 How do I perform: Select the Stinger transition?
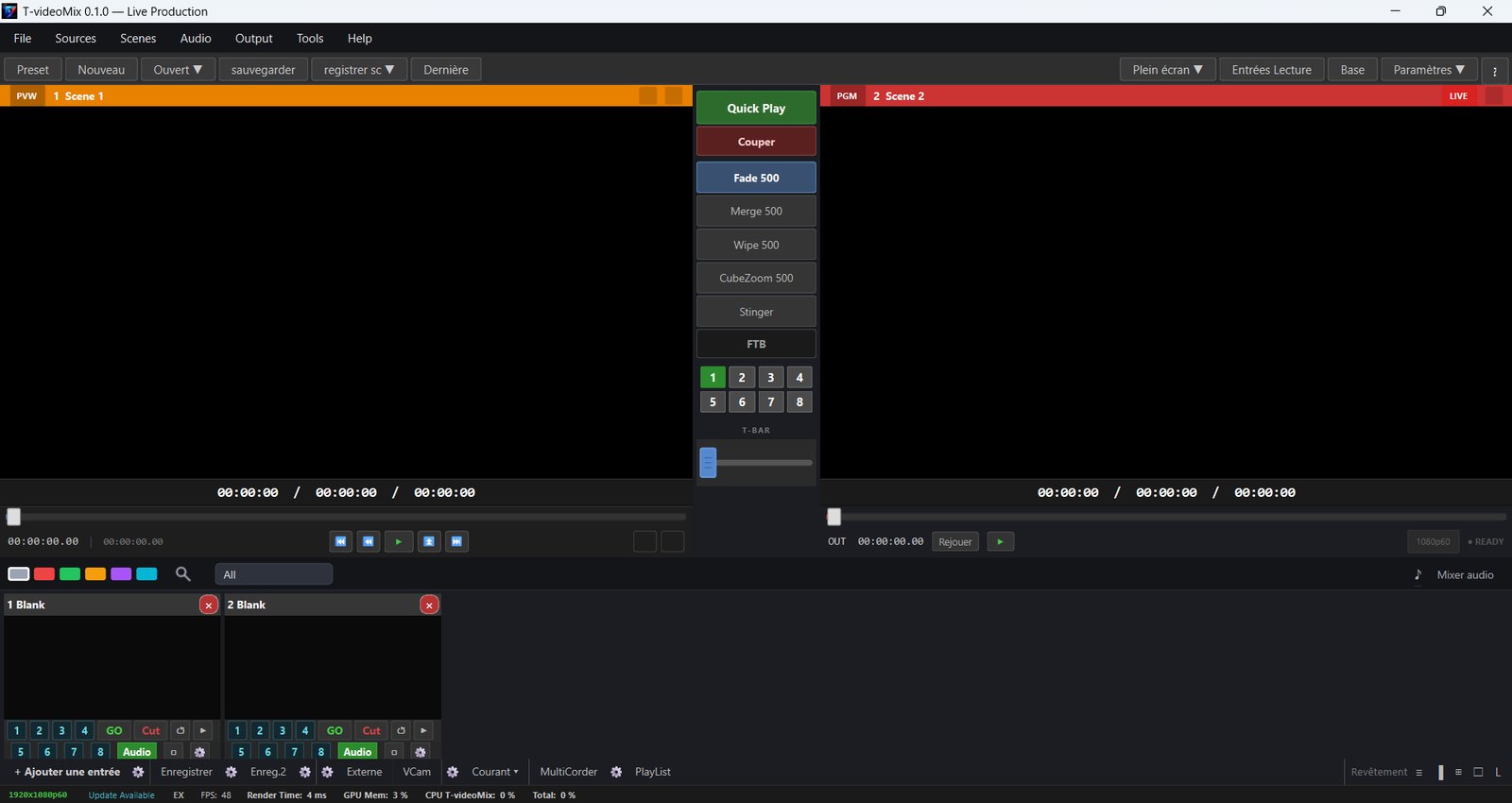click(x=756, y=312)
